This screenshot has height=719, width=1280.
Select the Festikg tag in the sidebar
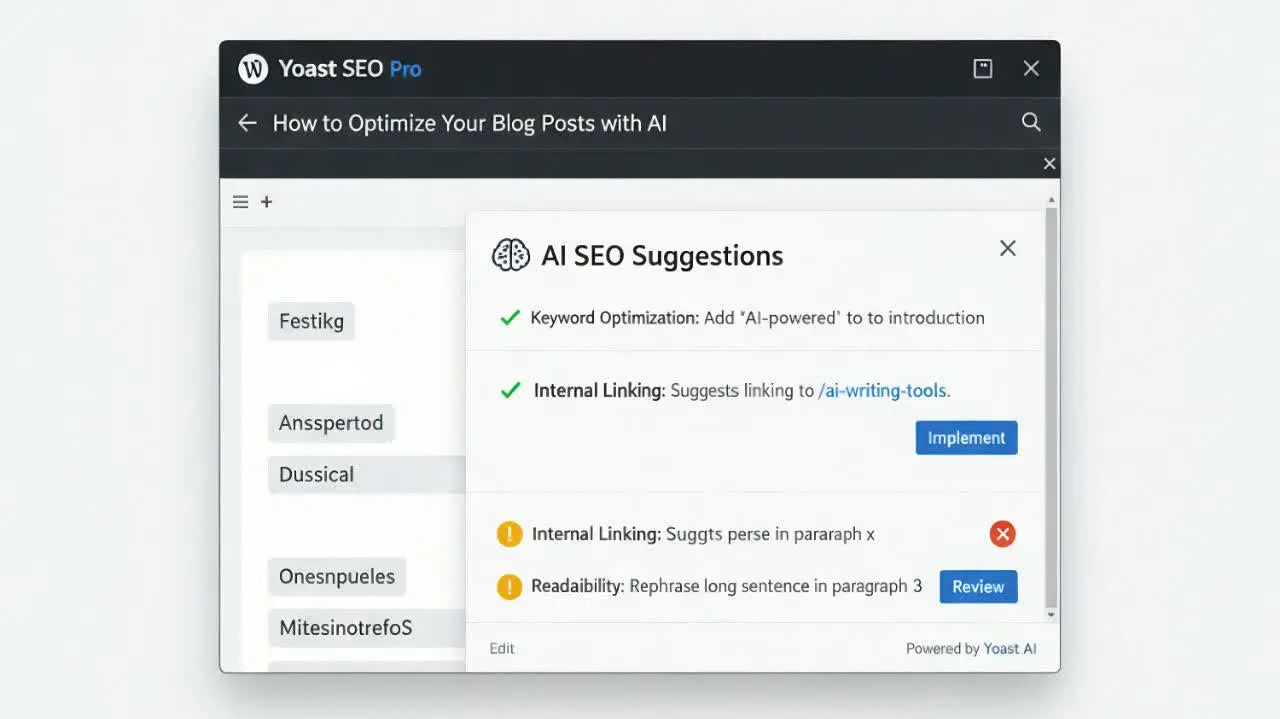(x=311, y=321)
